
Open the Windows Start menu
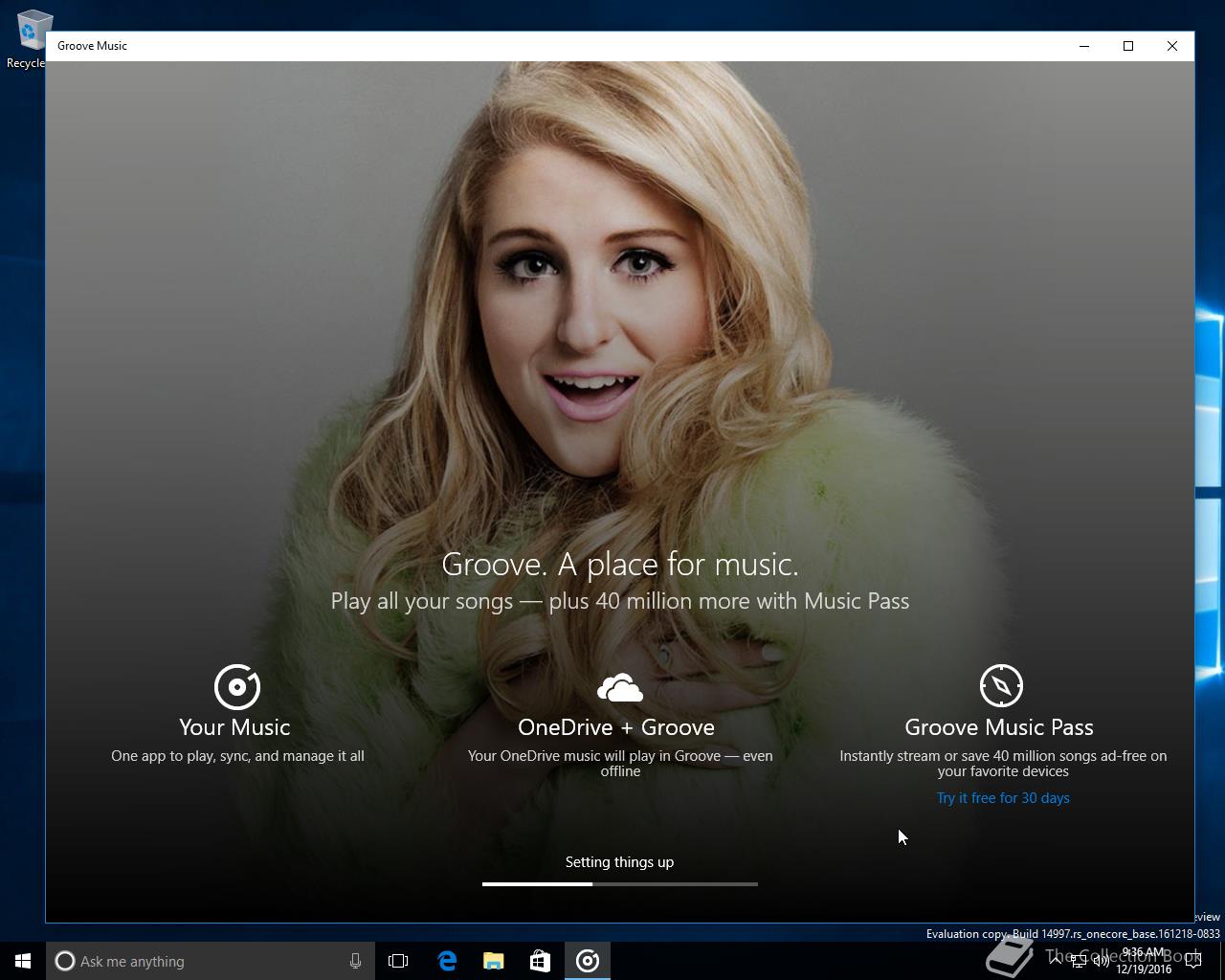click(23, 961)
